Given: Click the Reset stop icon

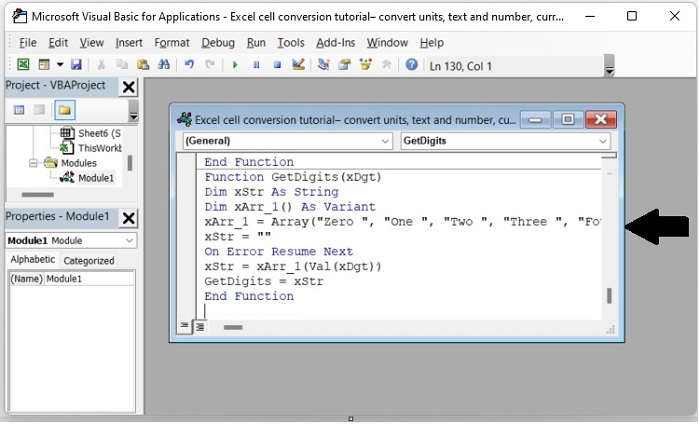Looking at the screenshot, I should point(277,65).
